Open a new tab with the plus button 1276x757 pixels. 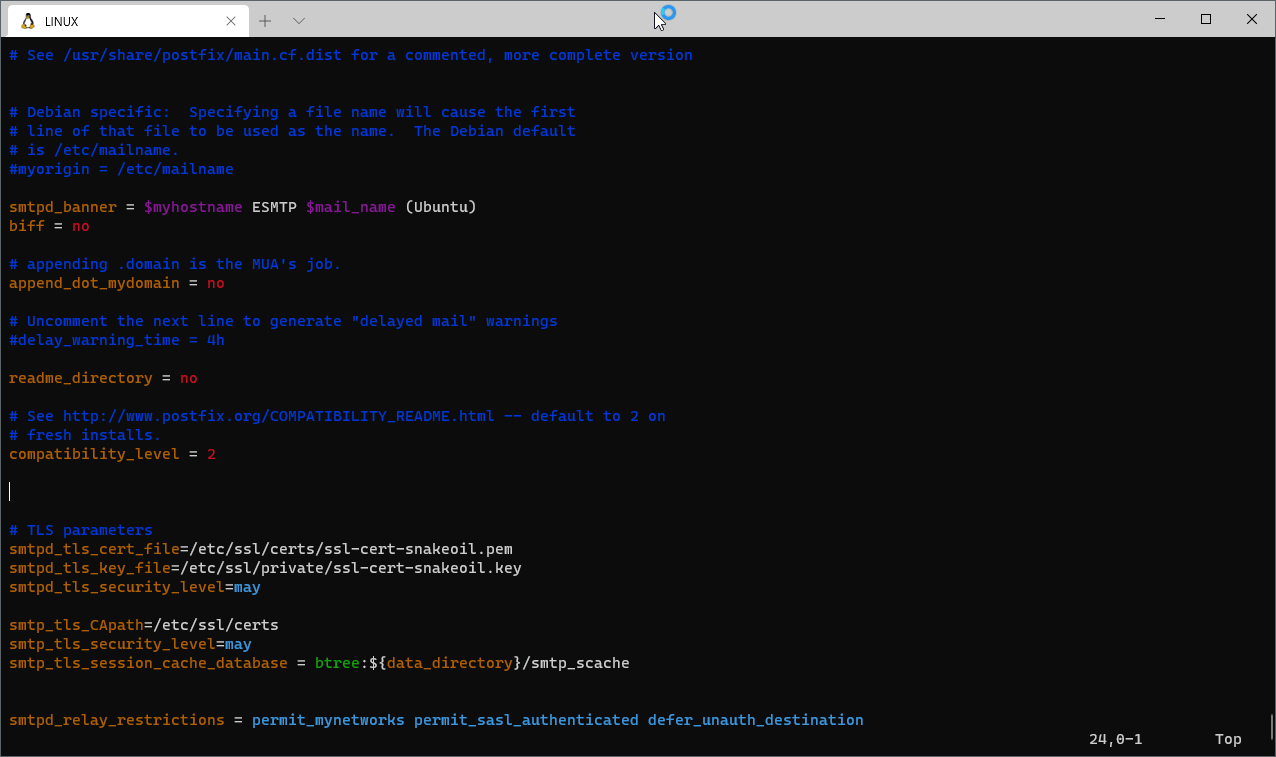[x=265, y=21]
